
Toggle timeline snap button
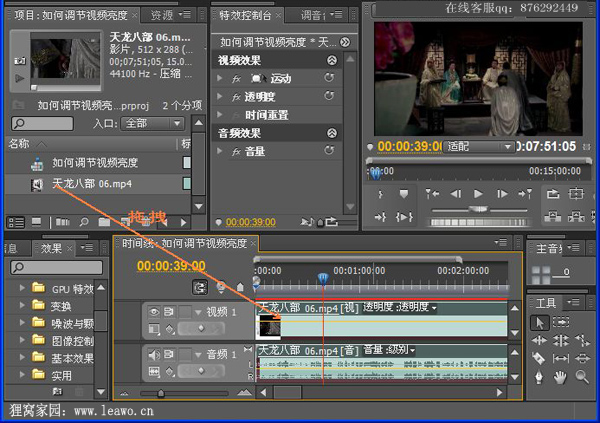coord(200,287)
